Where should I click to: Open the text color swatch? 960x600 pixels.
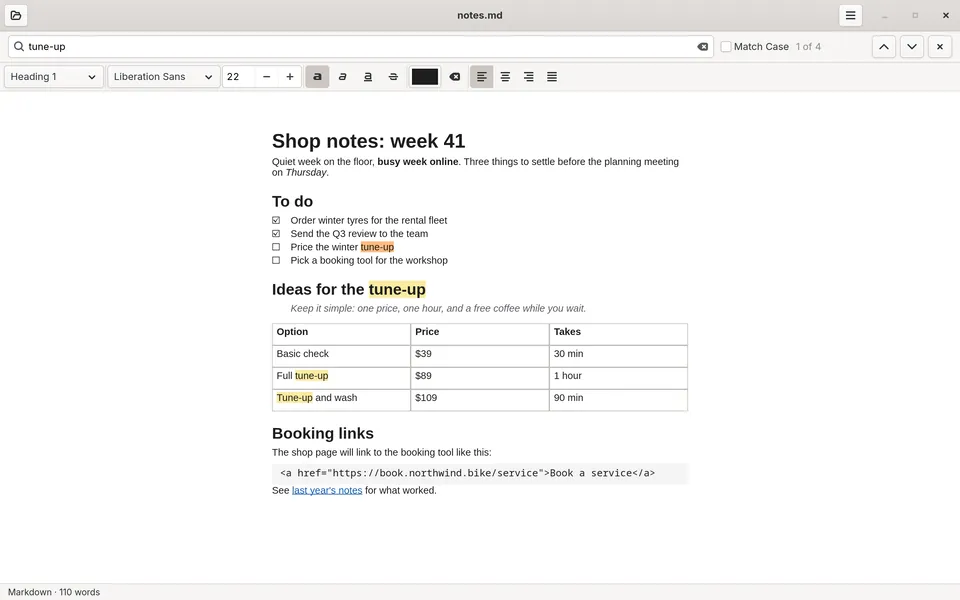(x=424, y=77)
